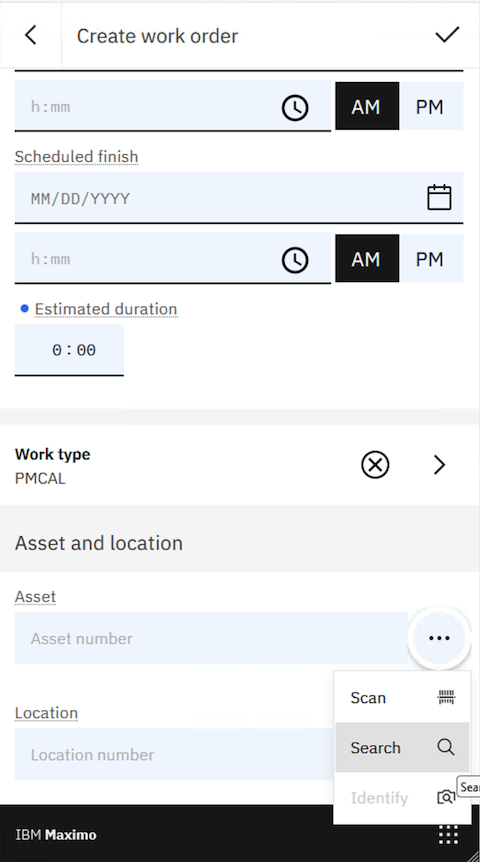Screen dimensions: 480x862
Task: Set Scheduled finish time to PM
Action: pos(431,259)
